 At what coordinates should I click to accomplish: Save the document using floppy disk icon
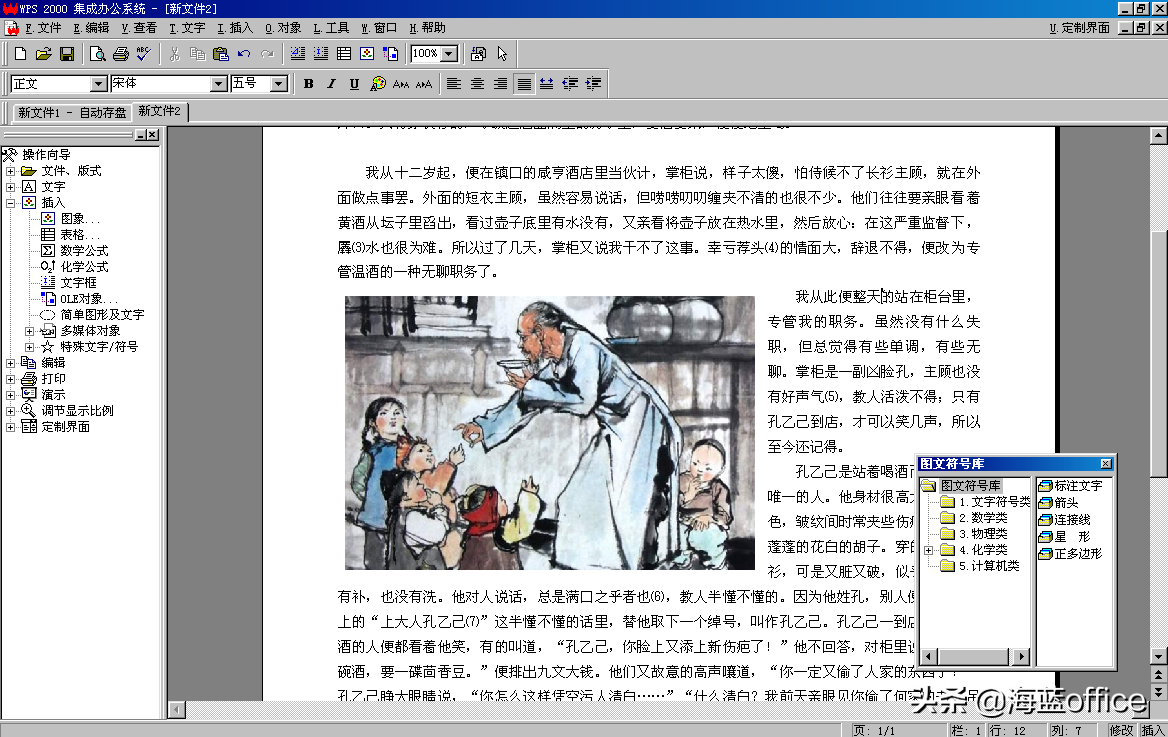[x=67, y=54]
